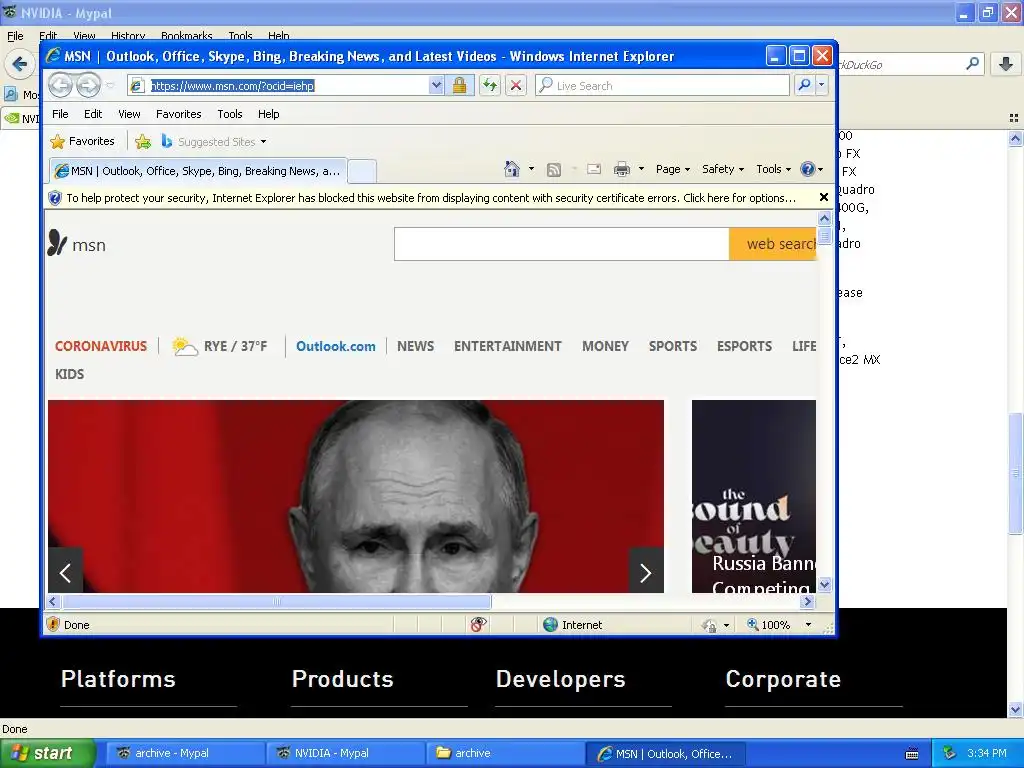Click the IE vertical scroll down arrow
Viewport: 1024px width, 768px height.
click(824, 584)
